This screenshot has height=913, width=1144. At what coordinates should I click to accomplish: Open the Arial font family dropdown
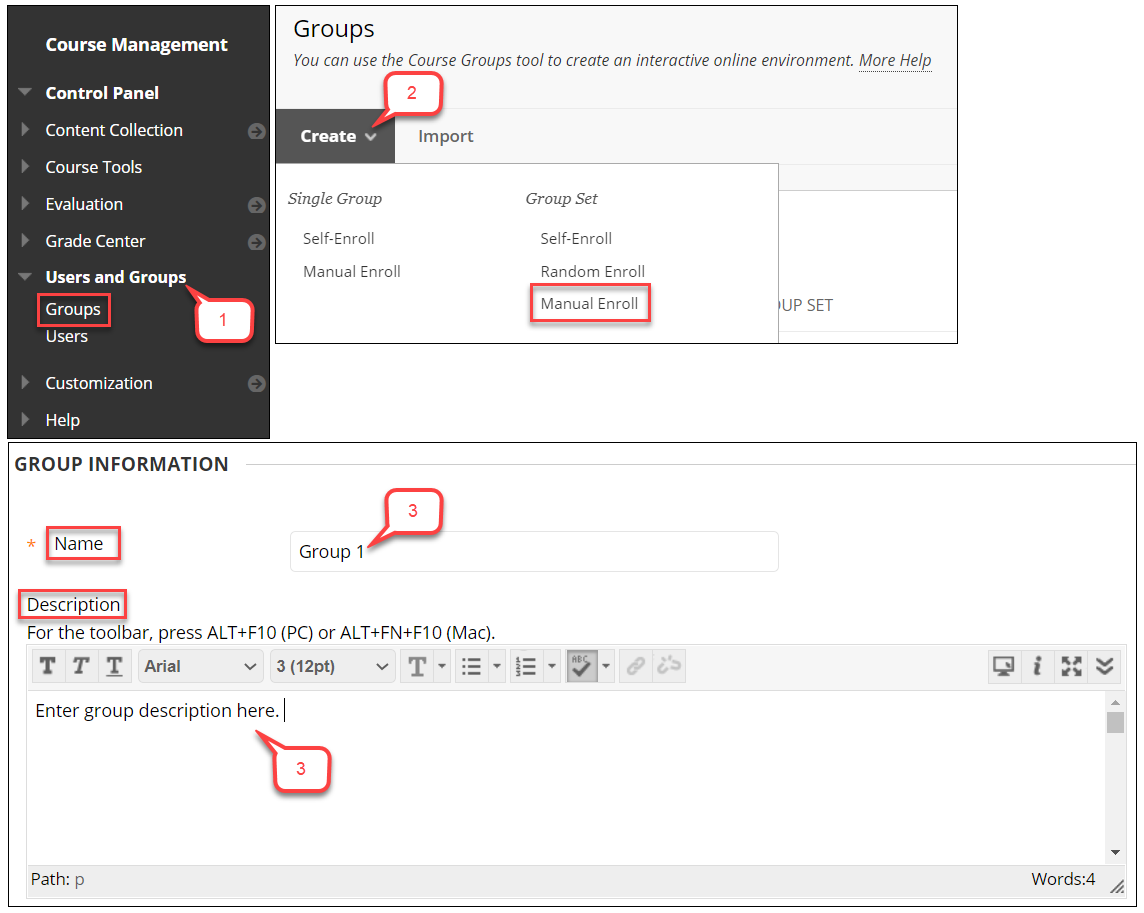click(200, 666)
